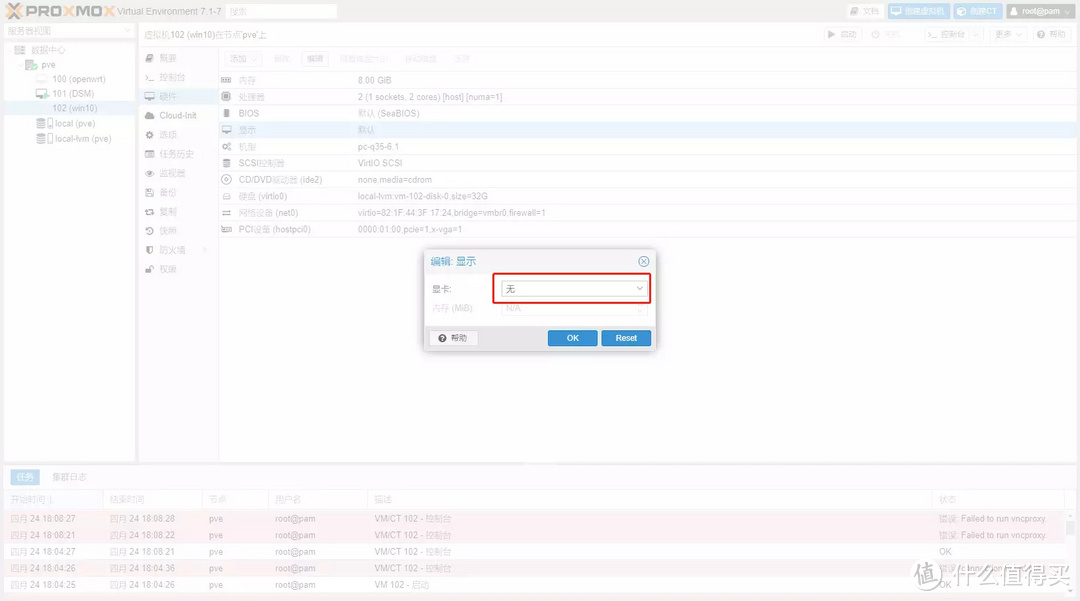Open the 文档 documentation button
1080x601 pixels.
click(x=864, y=11)
